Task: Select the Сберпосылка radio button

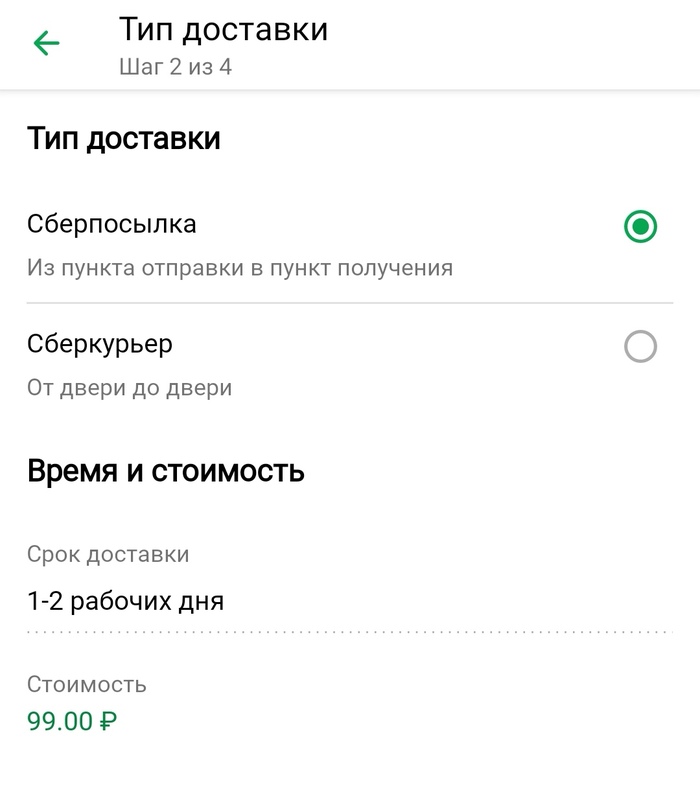Action: point(640,227)
